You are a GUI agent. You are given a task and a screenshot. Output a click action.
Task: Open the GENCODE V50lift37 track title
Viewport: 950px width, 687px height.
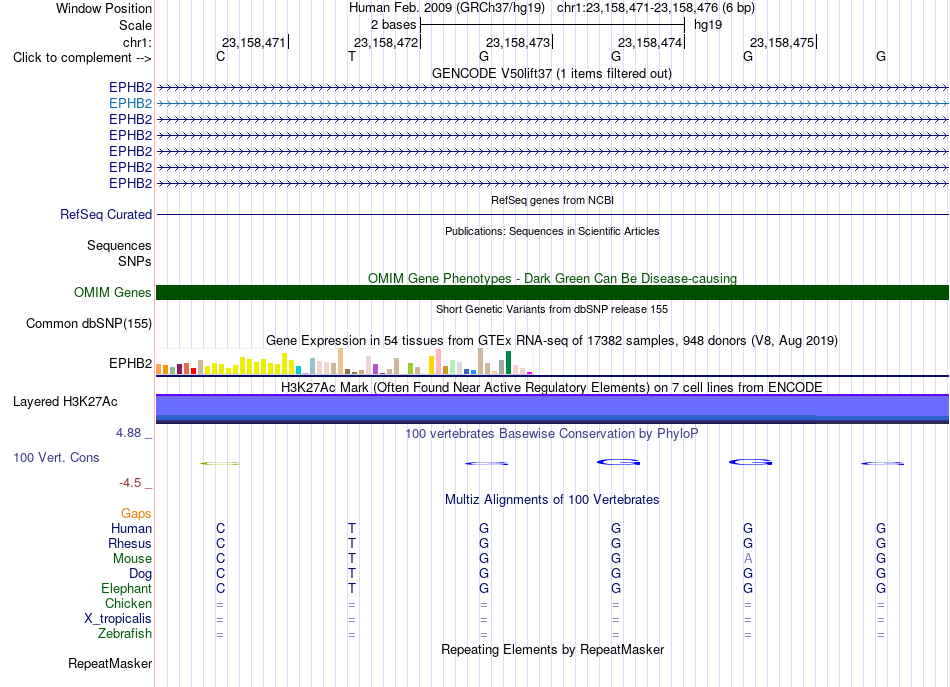pos(552,73)
